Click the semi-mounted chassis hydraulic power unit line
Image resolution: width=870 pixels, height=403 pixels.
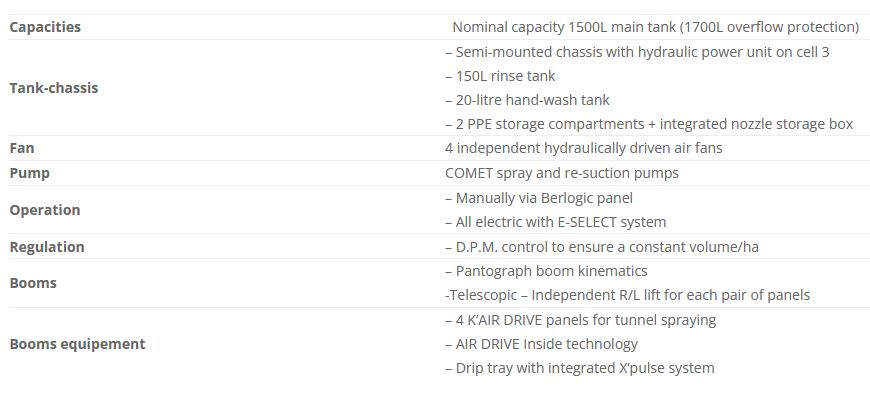[637, 52]
